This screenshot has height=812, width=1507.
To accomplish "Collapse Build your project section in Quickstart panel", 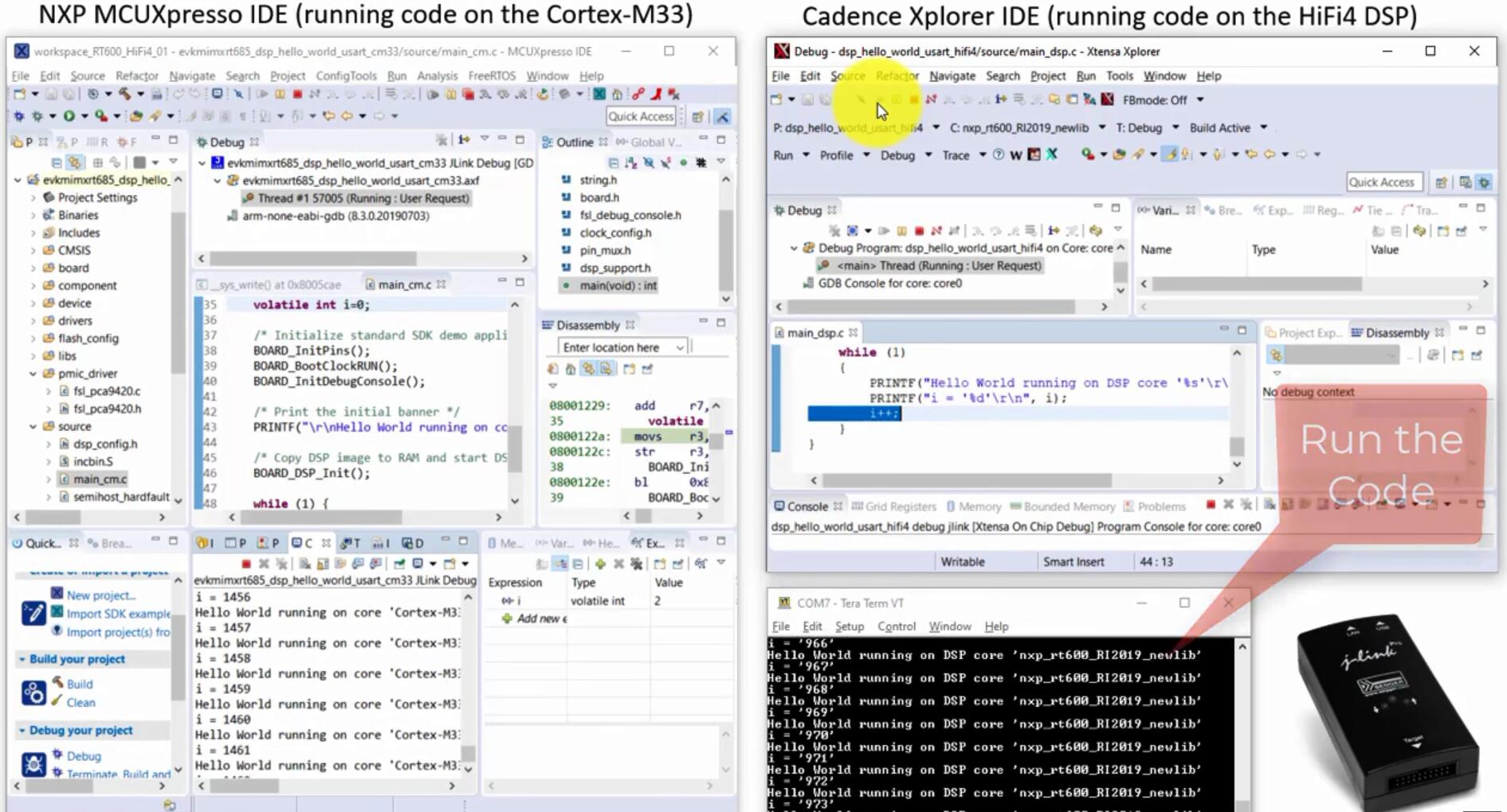I will point(22,659).
